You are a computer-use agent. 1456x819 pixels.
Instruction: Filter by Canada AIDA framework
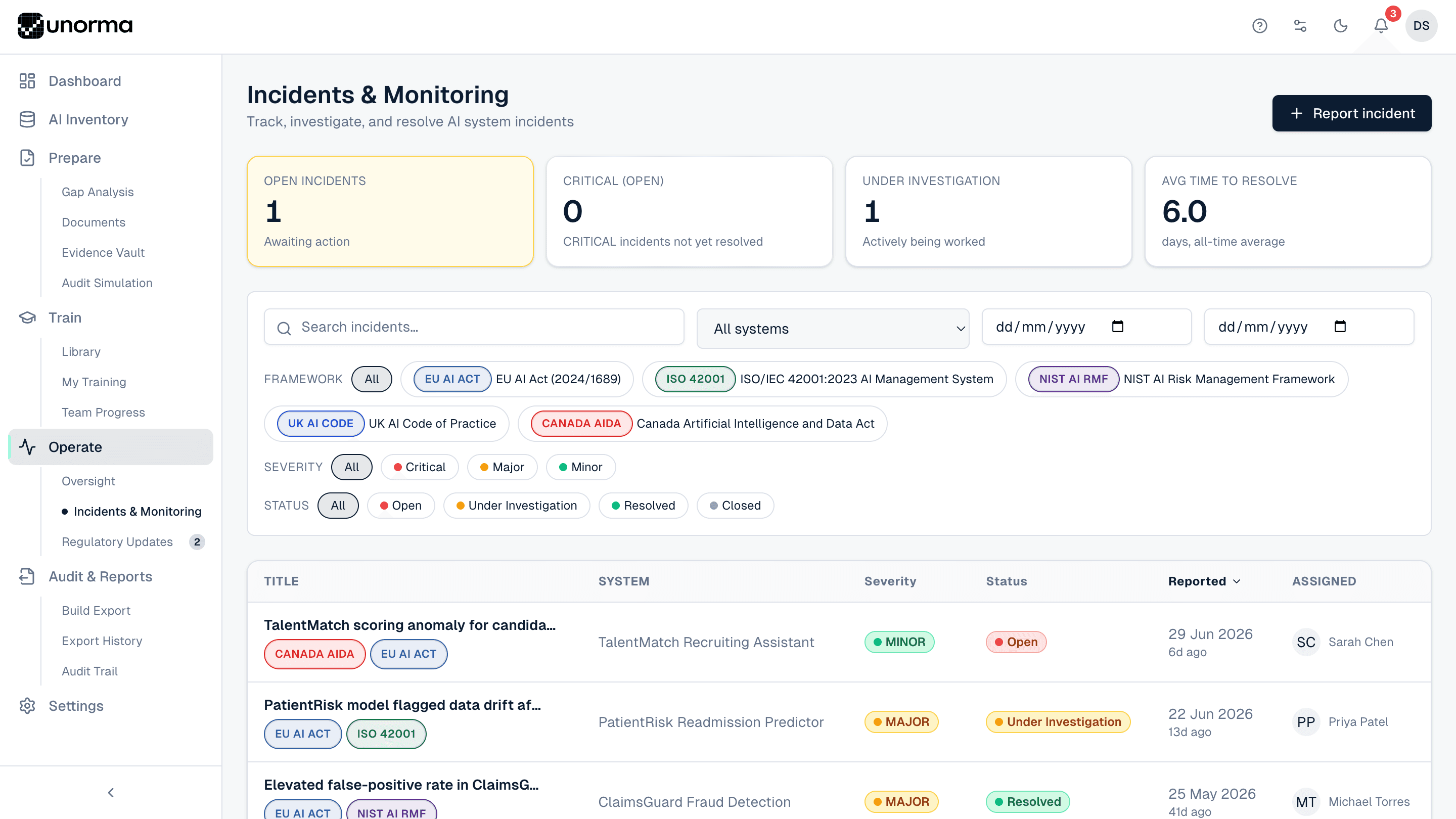pyautogui.click(x=702, y=423)
